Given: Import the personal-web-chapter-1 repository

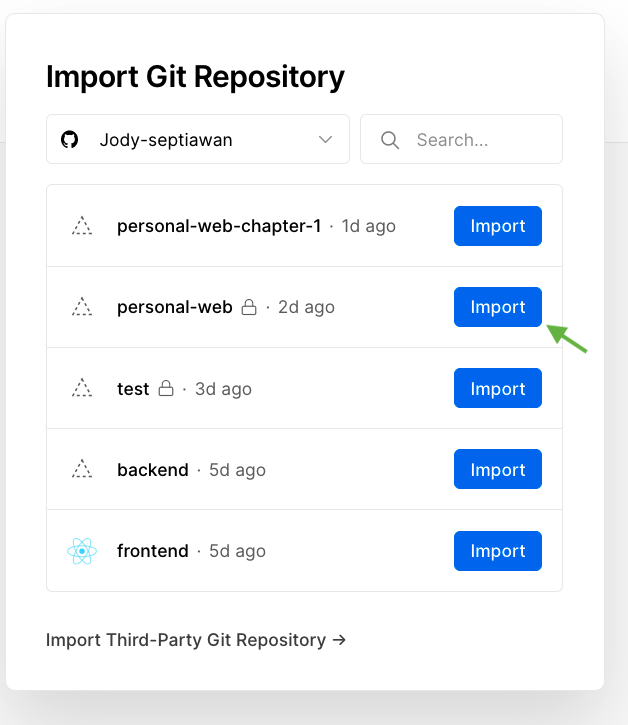Looking at the screenshot, I should click(497, 226).
